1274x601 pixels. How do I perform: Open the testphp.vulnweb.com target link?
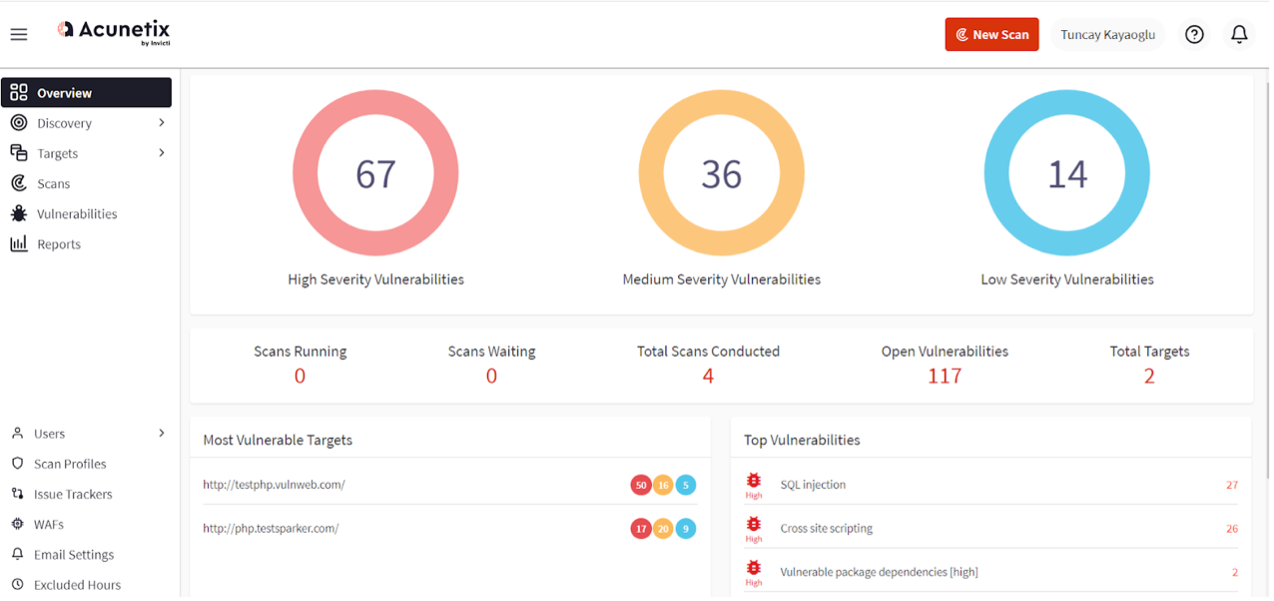click(x=274, y=485)
